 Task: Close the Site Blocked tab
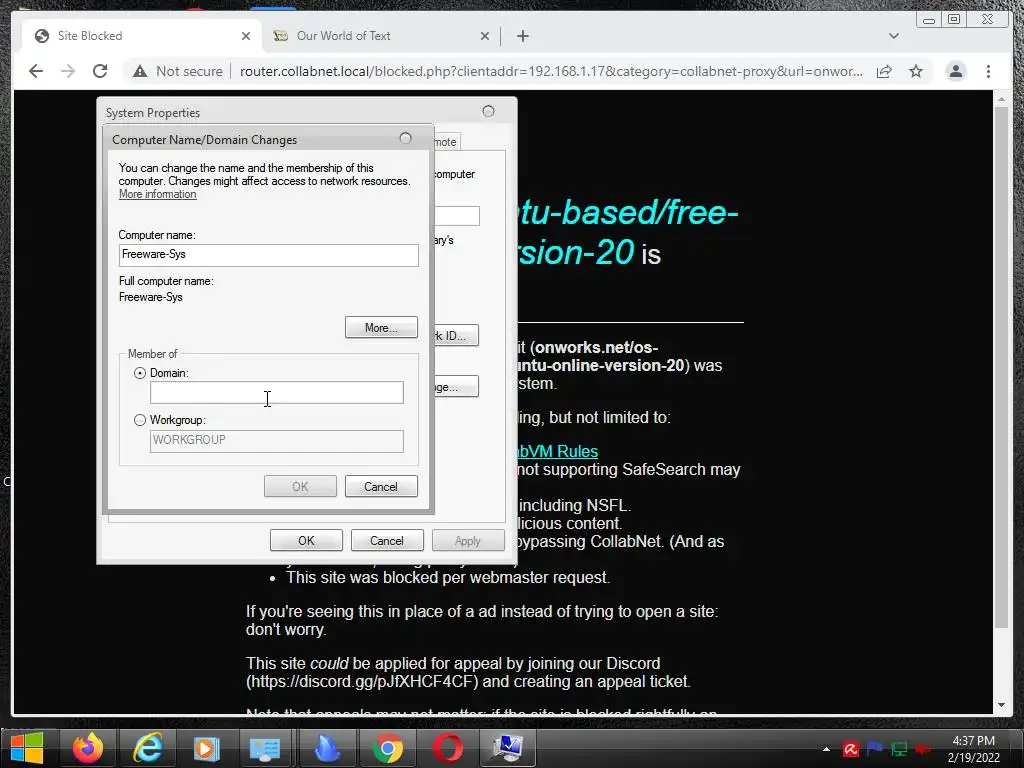pos(246,36)
